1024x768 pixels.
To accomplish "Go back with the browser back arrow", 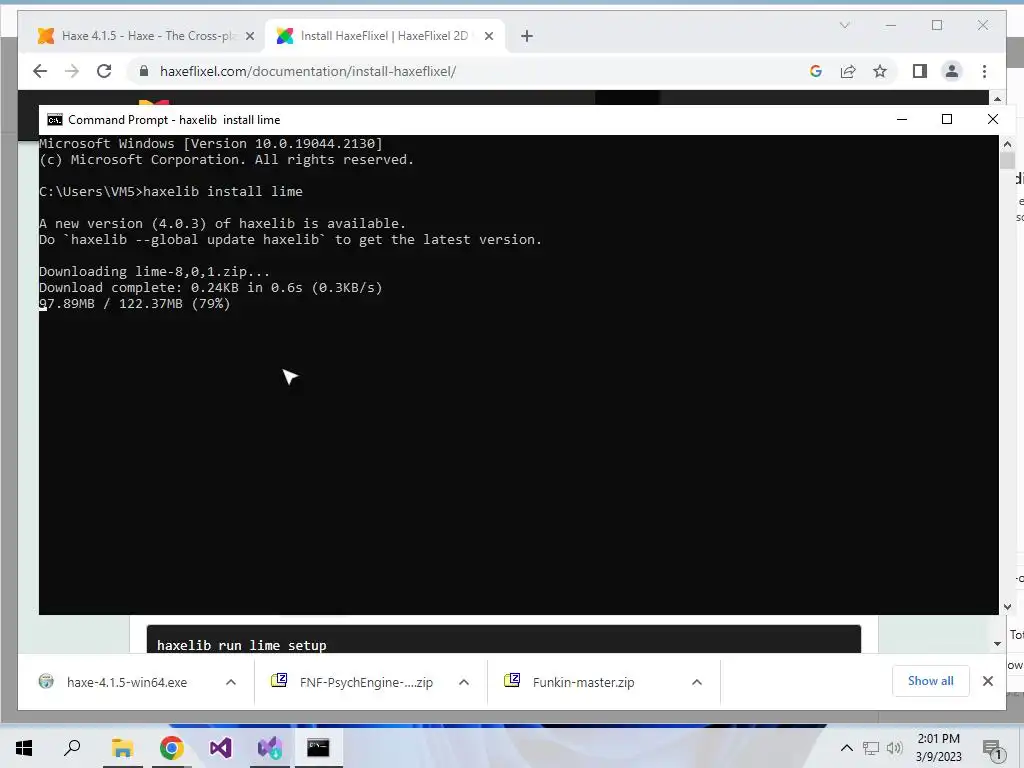I will click(x=40, y=71).
